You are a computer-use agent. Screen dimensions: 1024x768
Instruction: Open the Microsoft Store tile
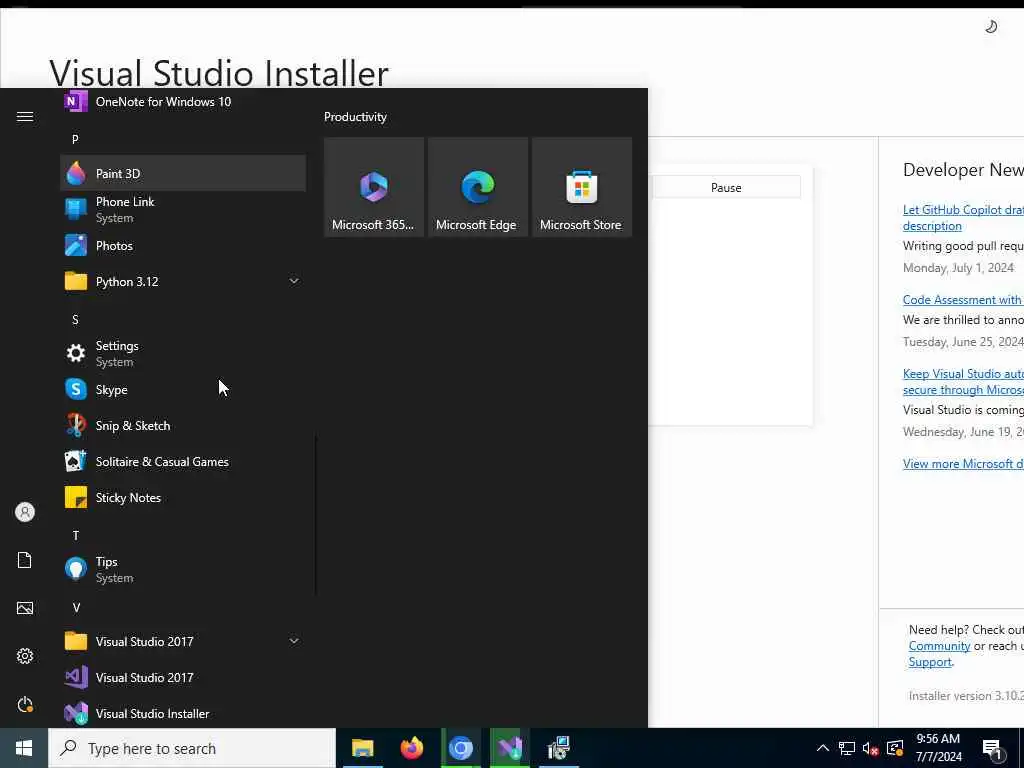pyautogui.click(x=581, y=187)
